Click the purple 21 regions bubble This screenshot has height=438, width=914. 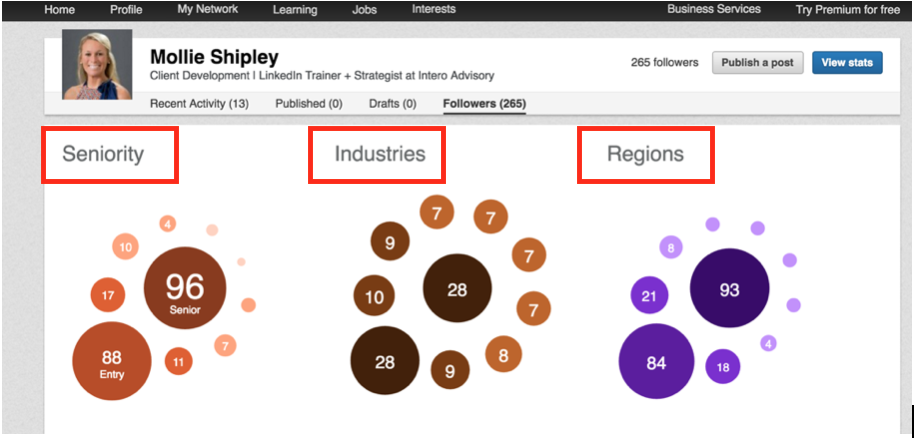[x=649, y=296]
